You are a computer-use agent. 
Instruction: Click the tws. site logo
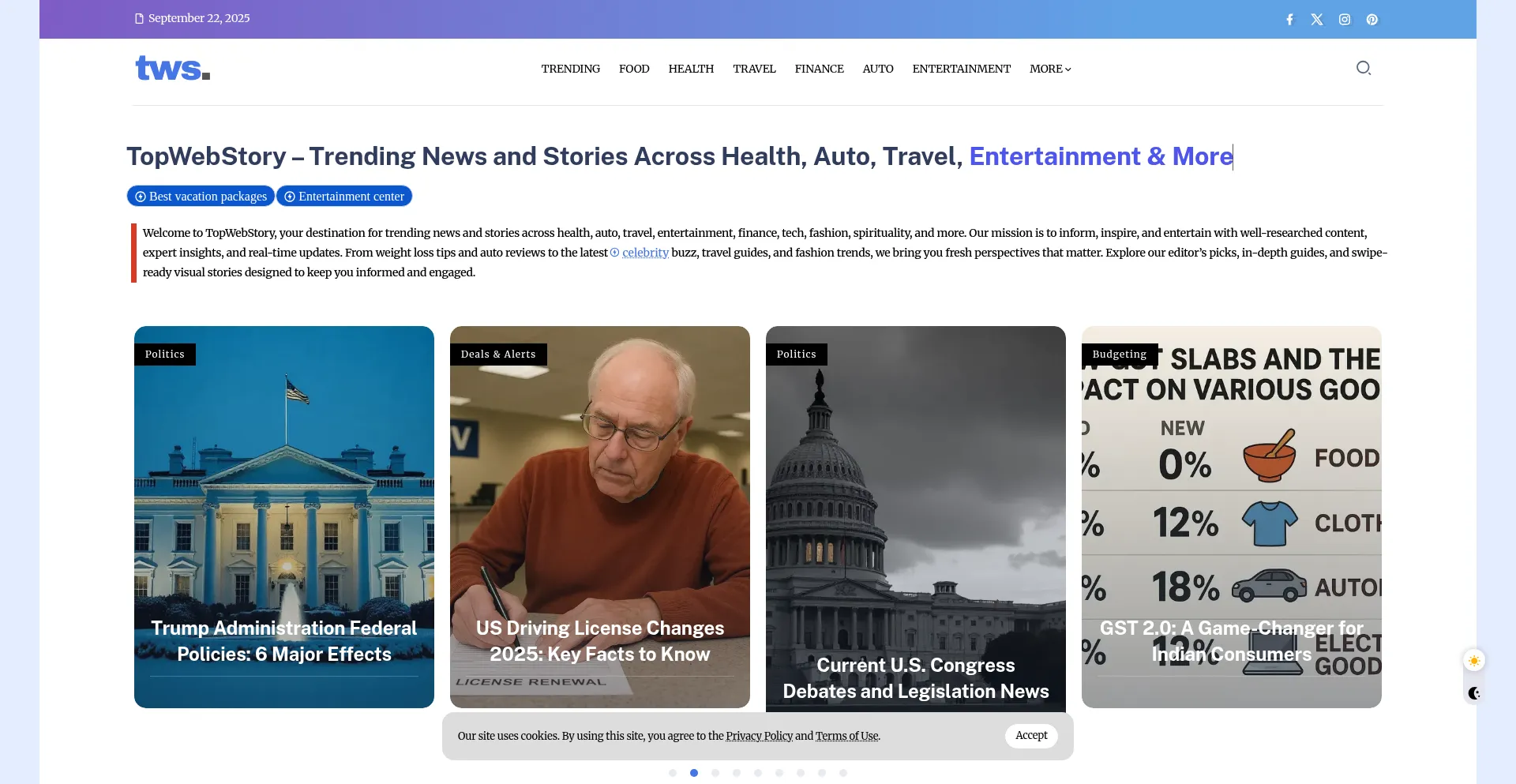(173, 69)
